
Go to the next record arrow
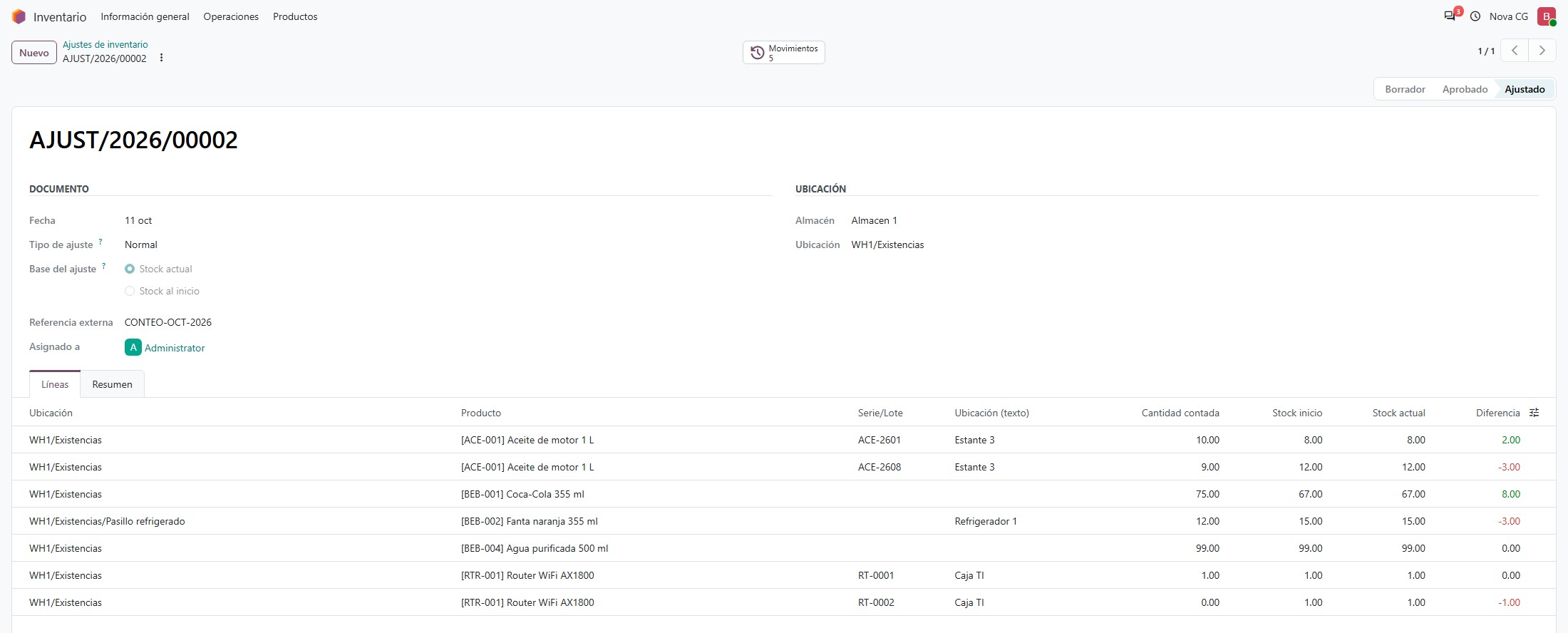[1542, 51]
